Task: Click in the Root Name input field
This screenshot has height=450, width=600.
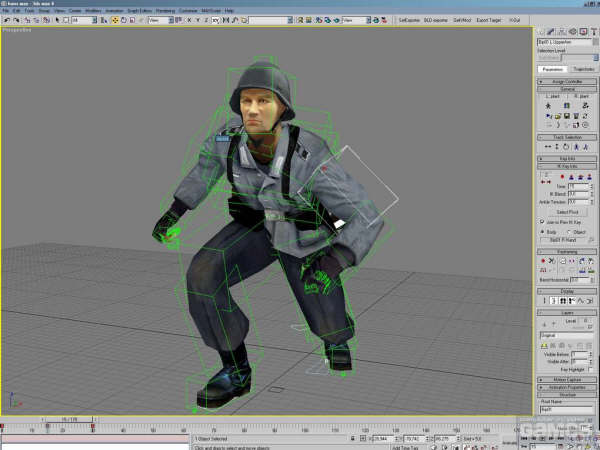Action: 567,409
